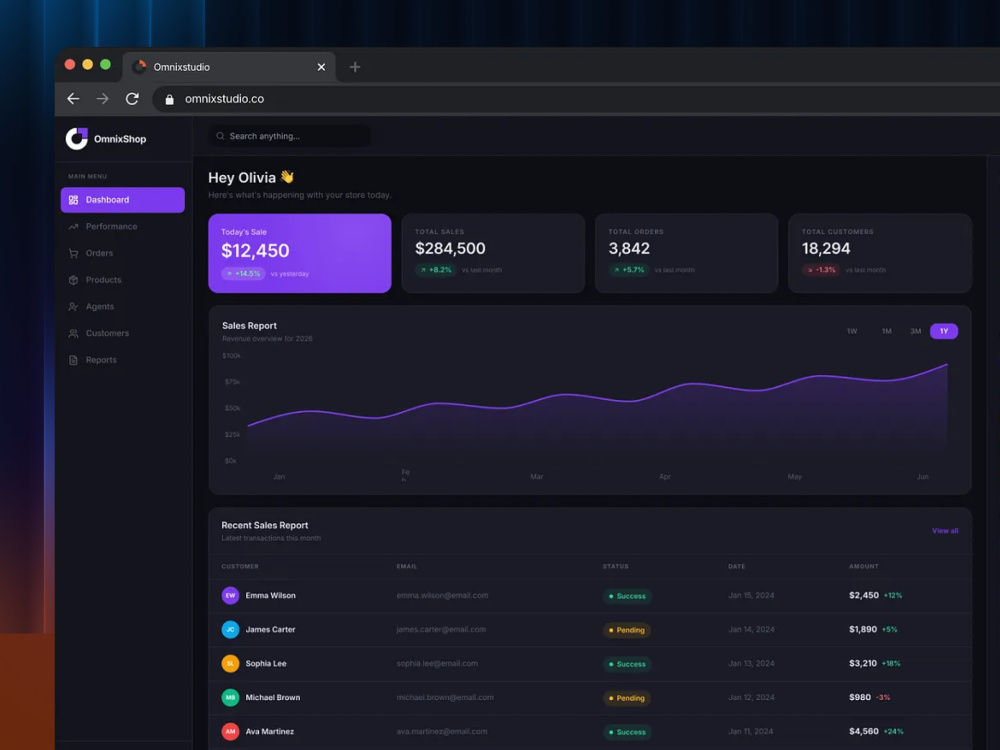Image resolution: width=1000 pixels, height=750 pixels.
Task: Click the Dashboard grid icon
Action: click(x=73, y=200)
